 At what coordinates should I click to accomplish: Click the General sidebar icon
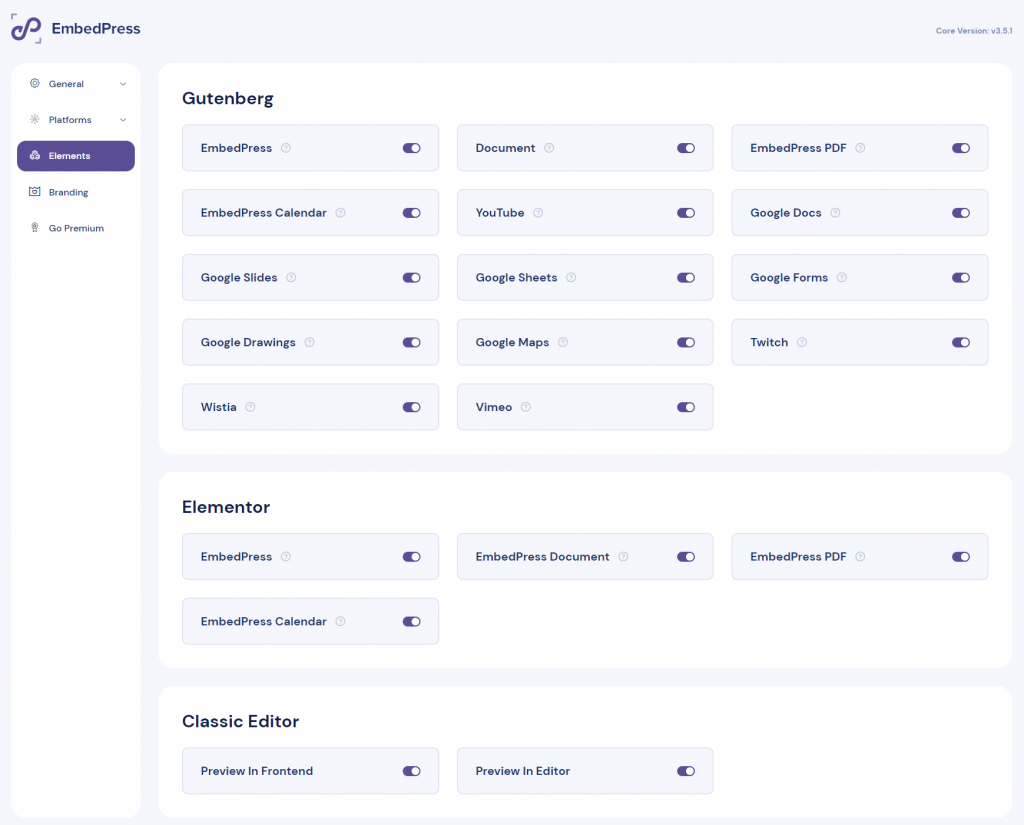tap(34, 84)
